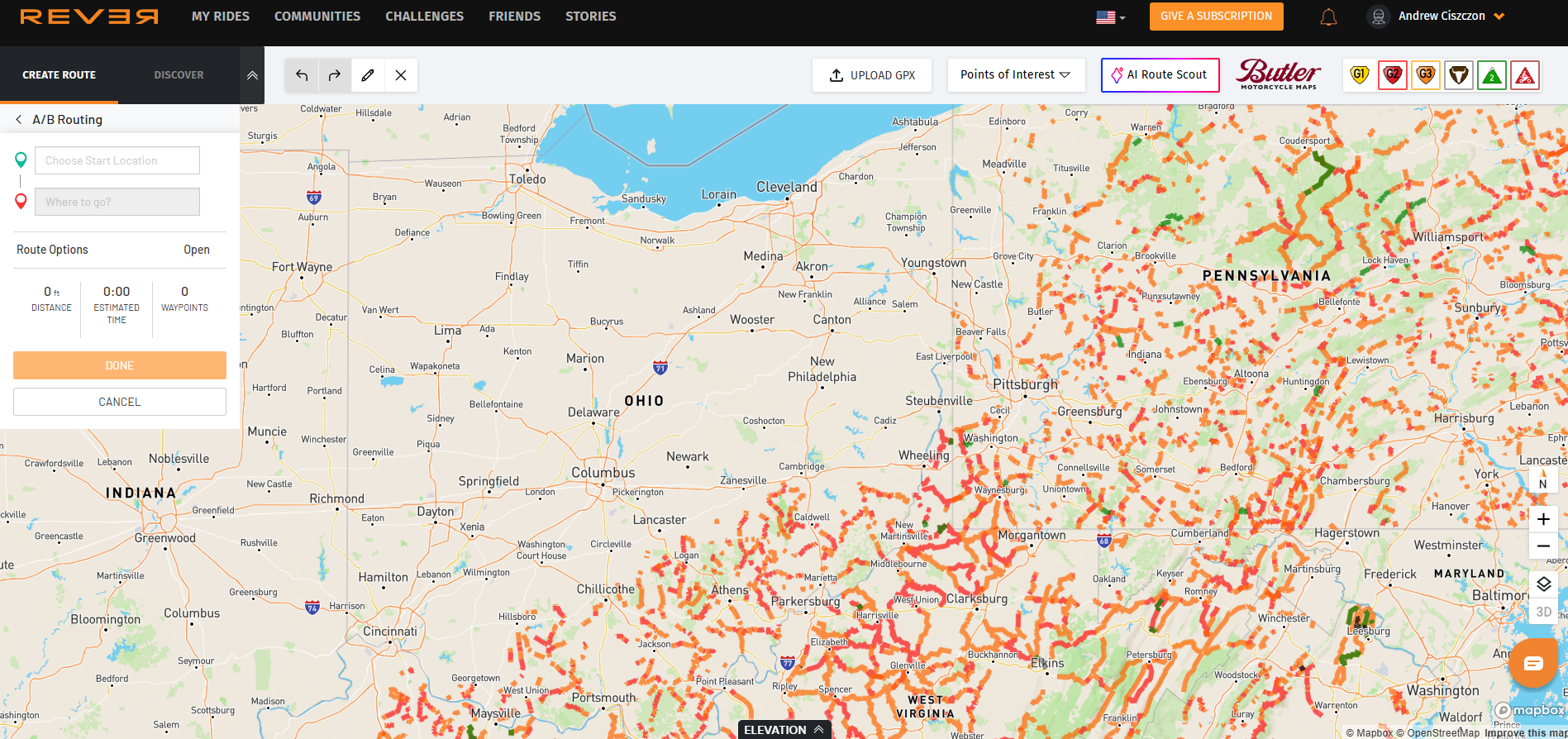
Task: Click the Butler Motorcycle Maps logo
Action: point(1279,74)
